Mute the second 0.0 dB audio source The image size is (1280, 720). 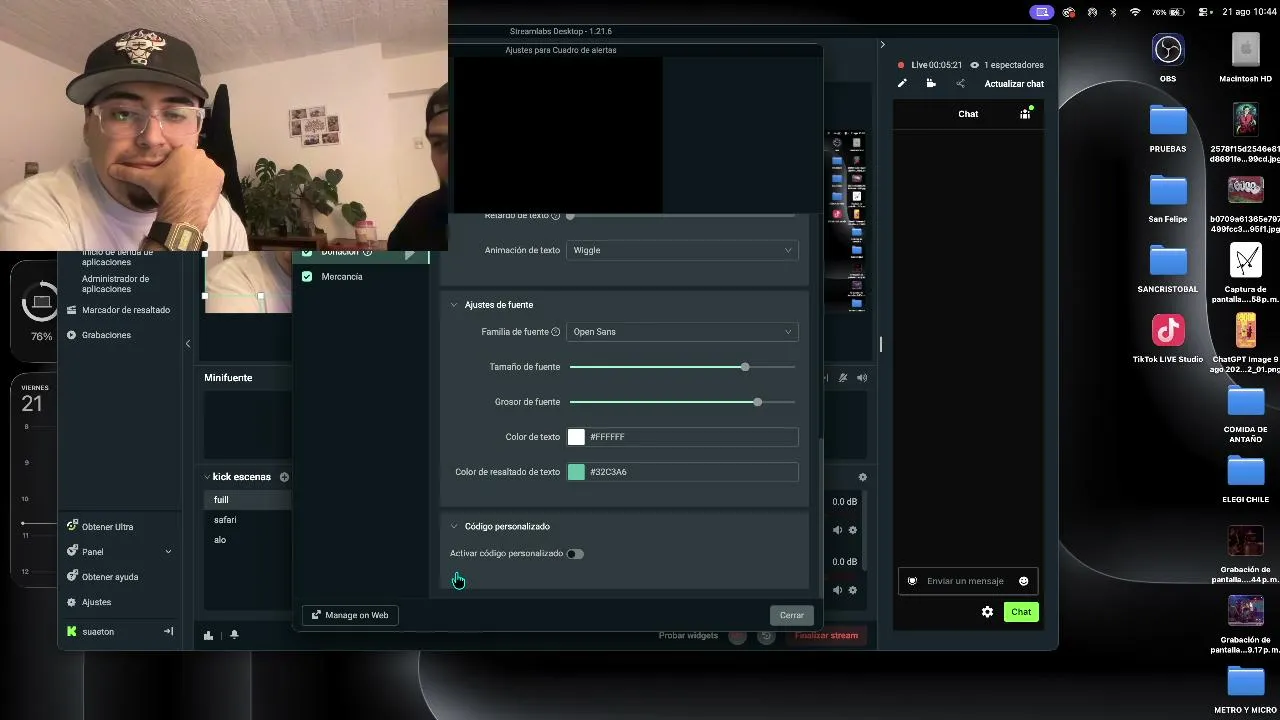coord(837,590)
